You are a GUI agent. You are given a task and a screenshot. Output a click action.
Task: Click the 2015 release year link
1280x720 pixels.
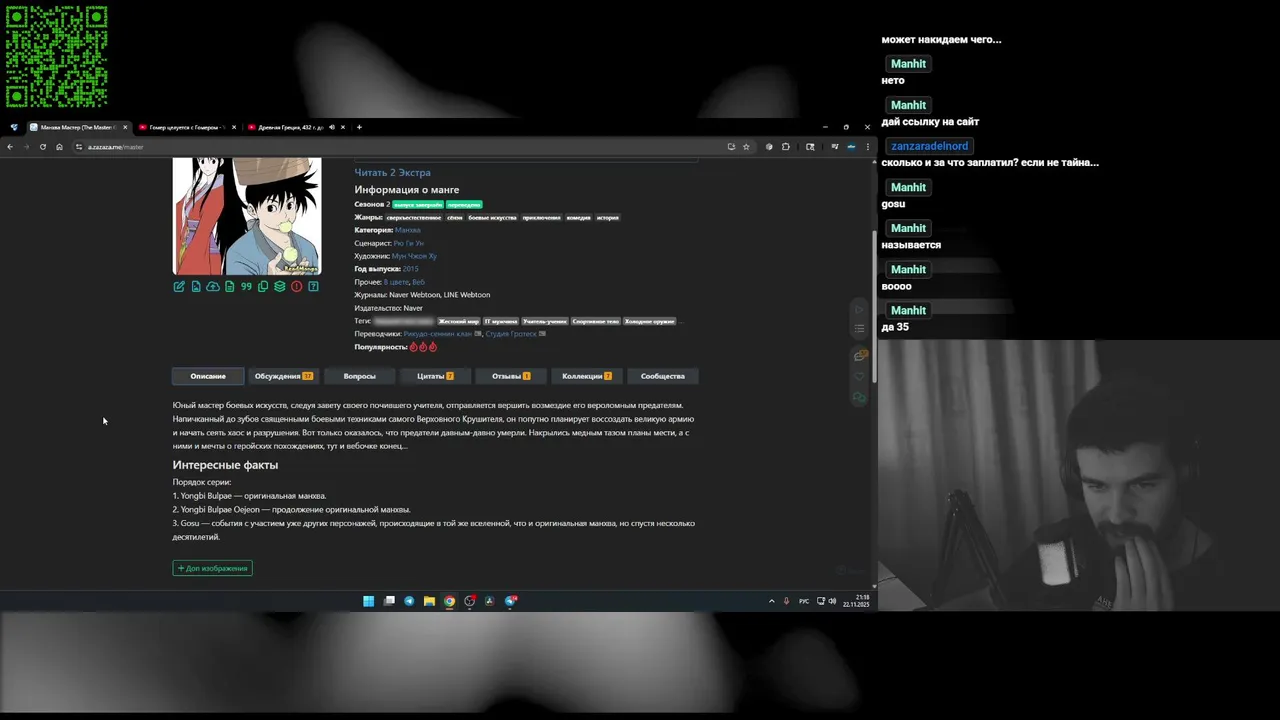411,269
